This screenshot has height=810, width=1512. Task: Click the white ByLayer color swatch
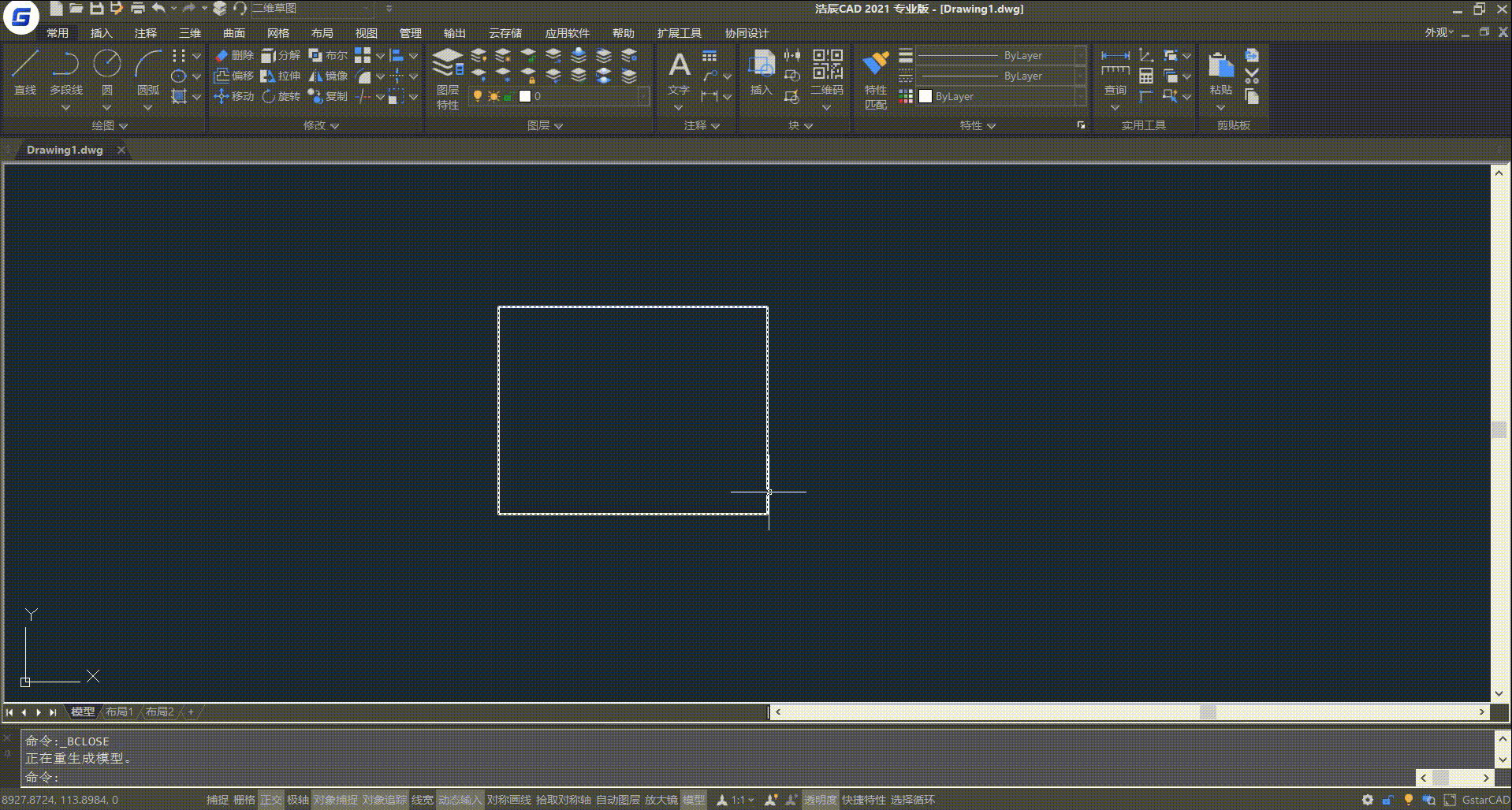tap(925, 96)
